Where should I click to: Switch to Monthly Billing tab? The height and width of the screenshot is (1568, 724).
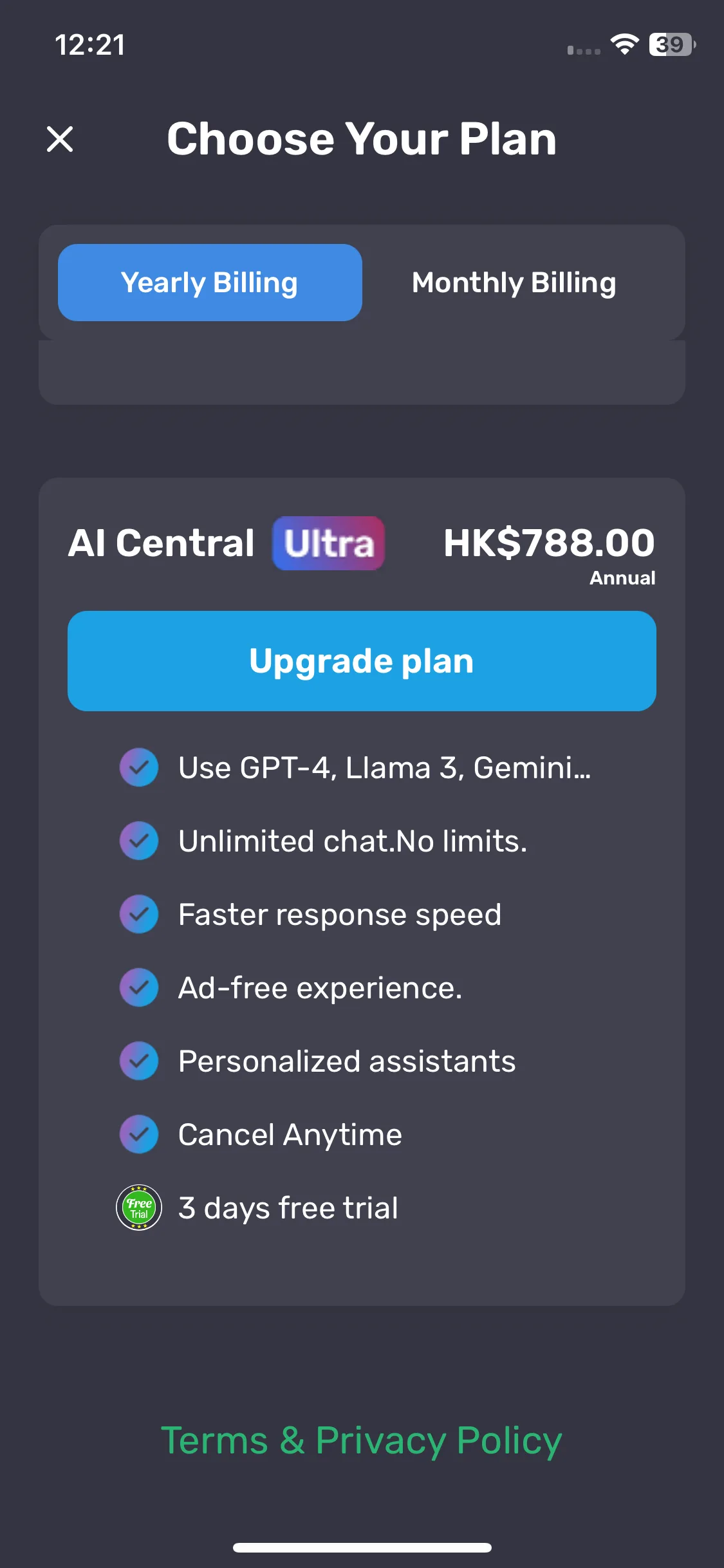click(514, 283)
